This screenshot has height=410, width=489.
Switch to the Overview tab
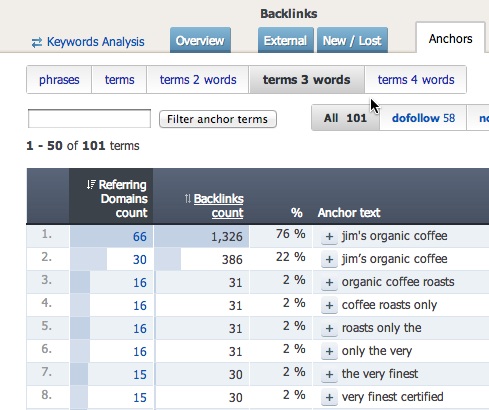(x=200, y=40)
